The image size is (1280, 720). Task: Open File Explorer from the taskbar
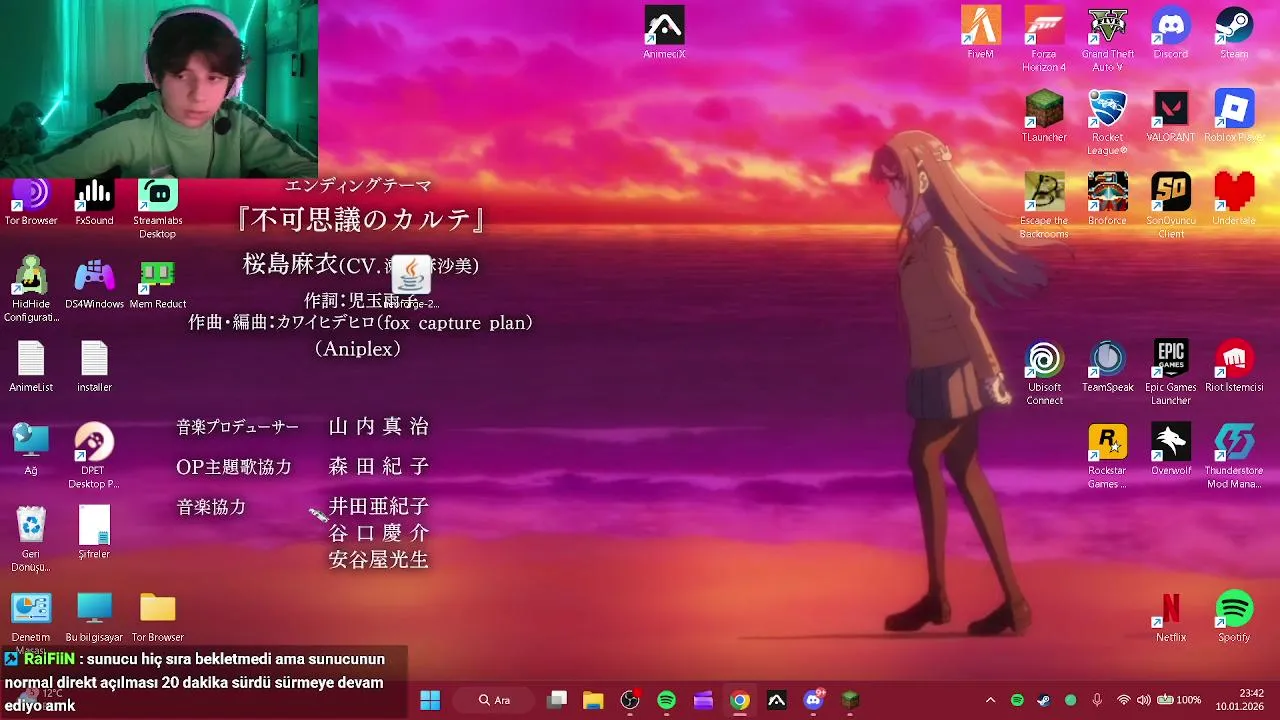(593, 700)
